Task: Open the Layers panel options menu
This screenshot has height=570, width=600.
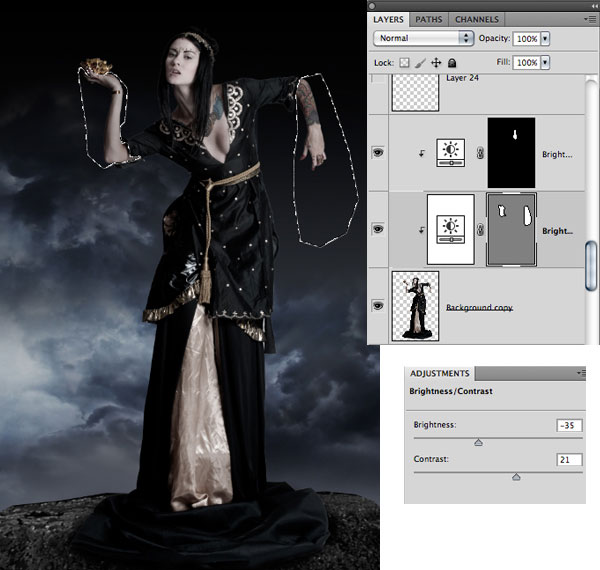Action: (590, 19)
